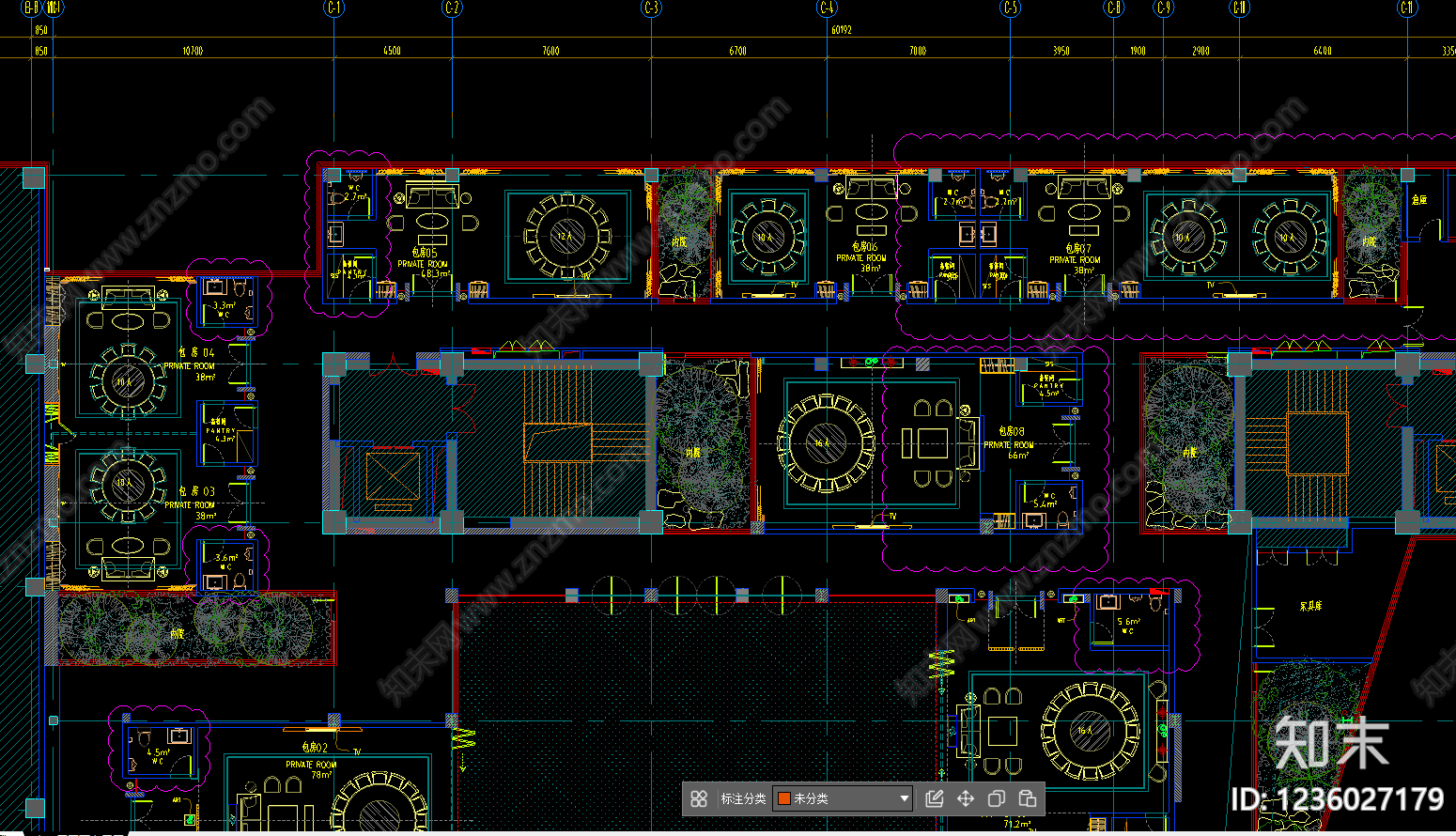
Task: Select the 包房08 room label
Action: click(1012, 431)
